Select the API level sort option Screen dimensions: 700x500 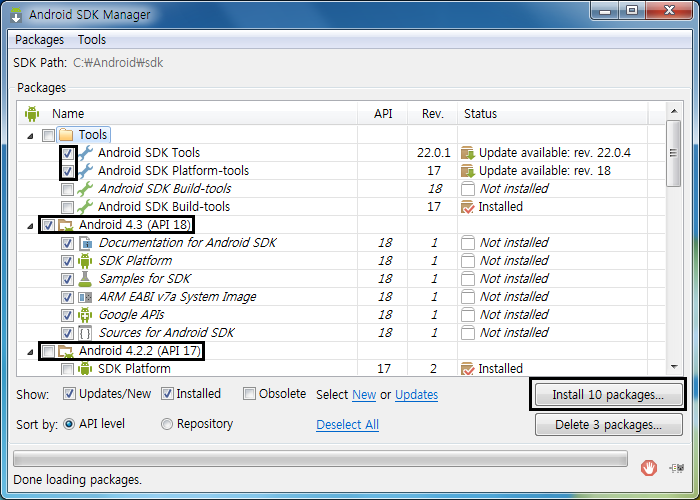pos(69,424)
